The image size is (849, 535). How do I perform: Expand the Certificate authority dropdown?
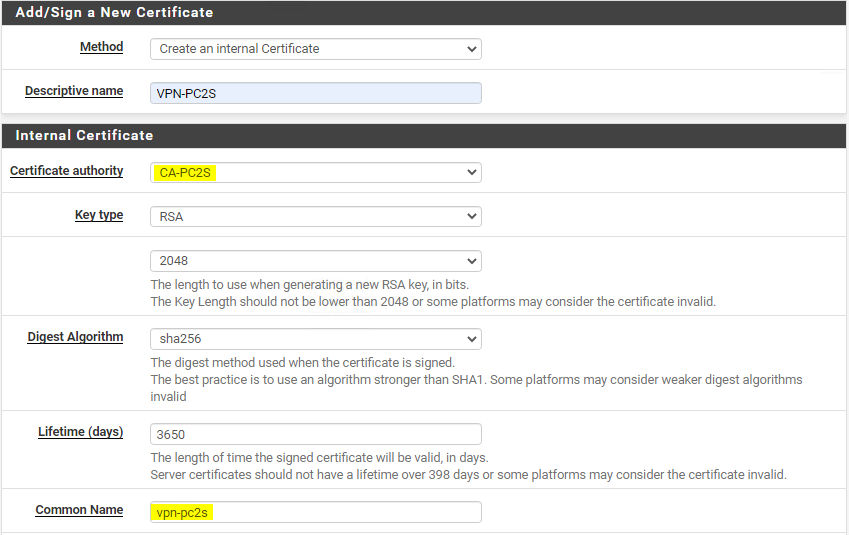click(x=316, y=173)
